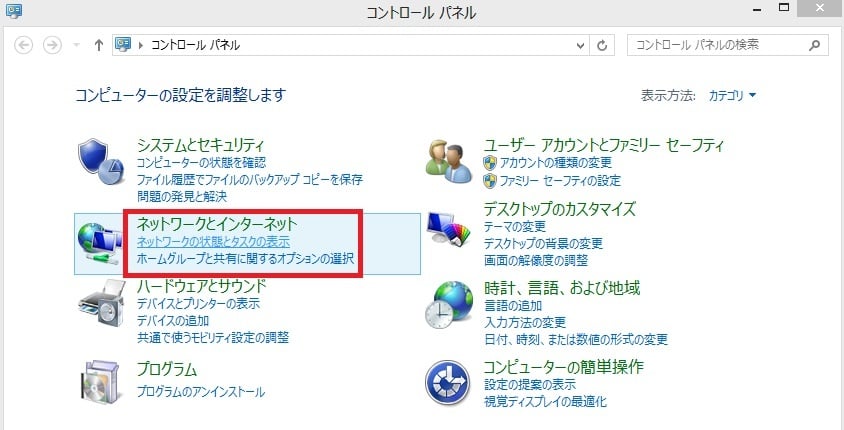This screenshot has height=430, width=844.
Task: Open Clock, Language, Region globe-clock icon
Action: click(x=449, y=305)
